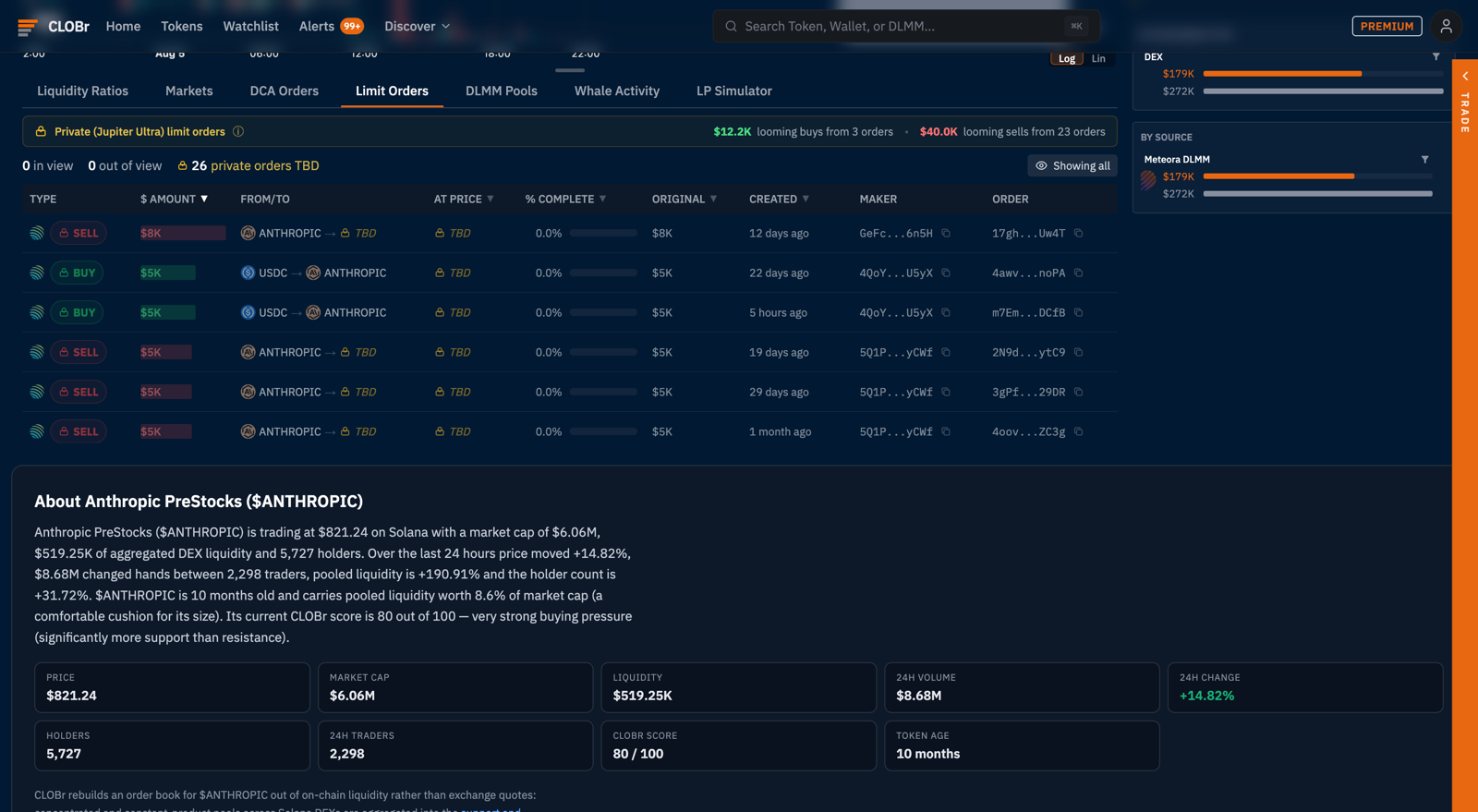Click the $8K amount bar

(x=183, y=233)
